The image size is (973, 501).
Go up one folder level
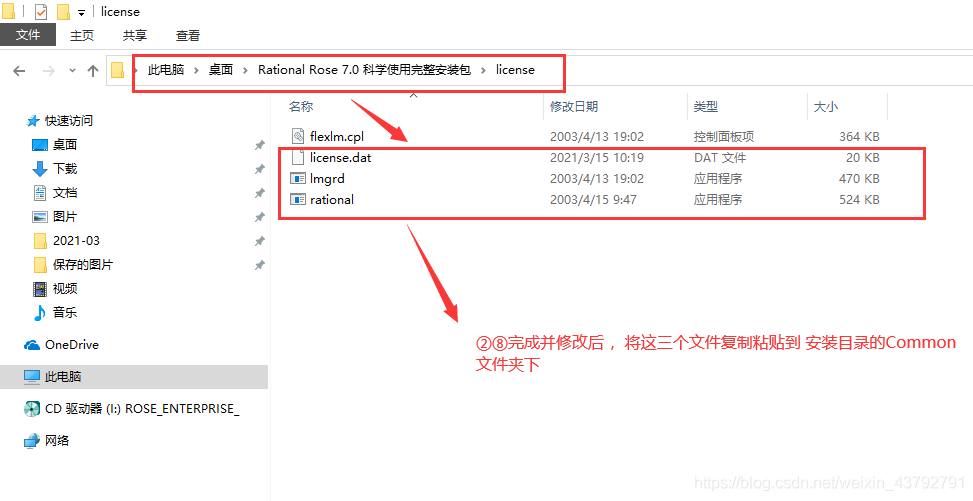click(93, 71)
